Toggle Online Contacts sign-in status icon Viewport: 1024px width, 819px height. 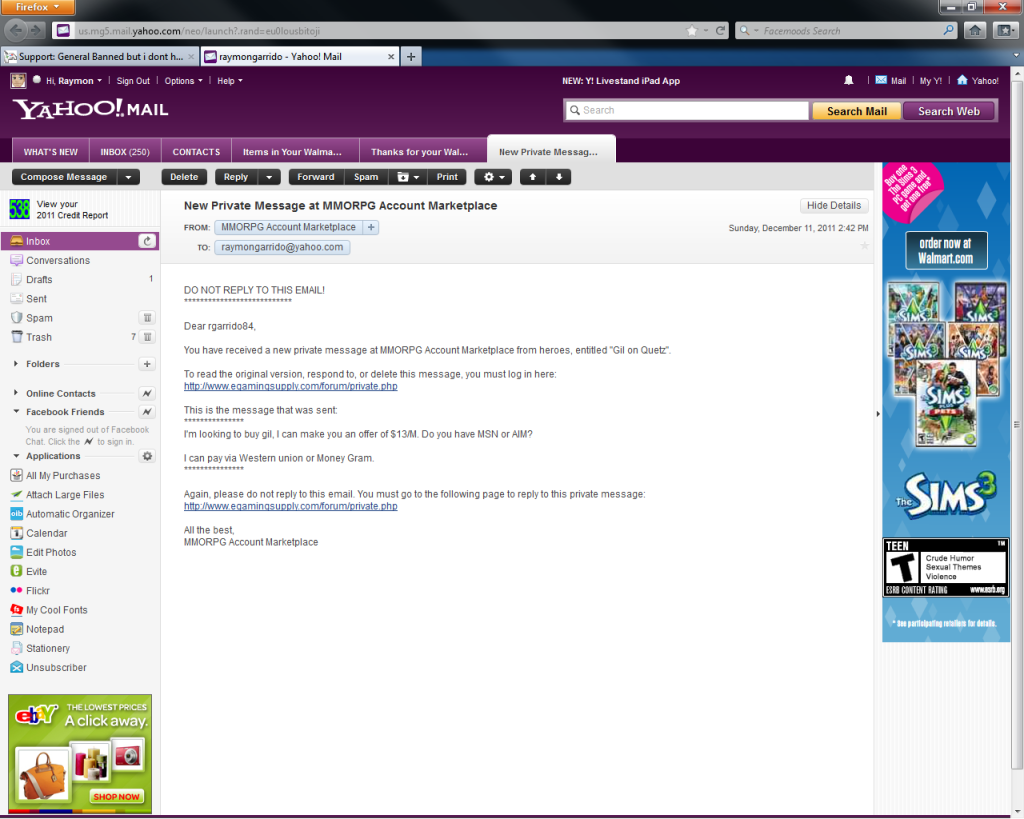click(x=147, y=393)
